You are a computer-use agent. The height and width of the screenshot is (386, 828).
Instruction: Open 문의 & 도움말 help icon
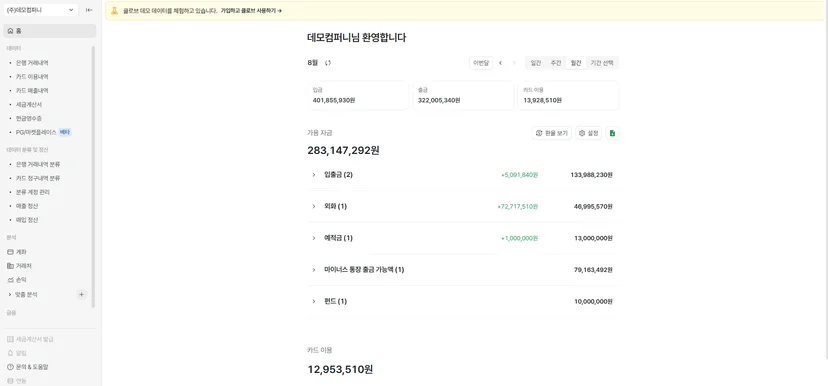[10, 366]
